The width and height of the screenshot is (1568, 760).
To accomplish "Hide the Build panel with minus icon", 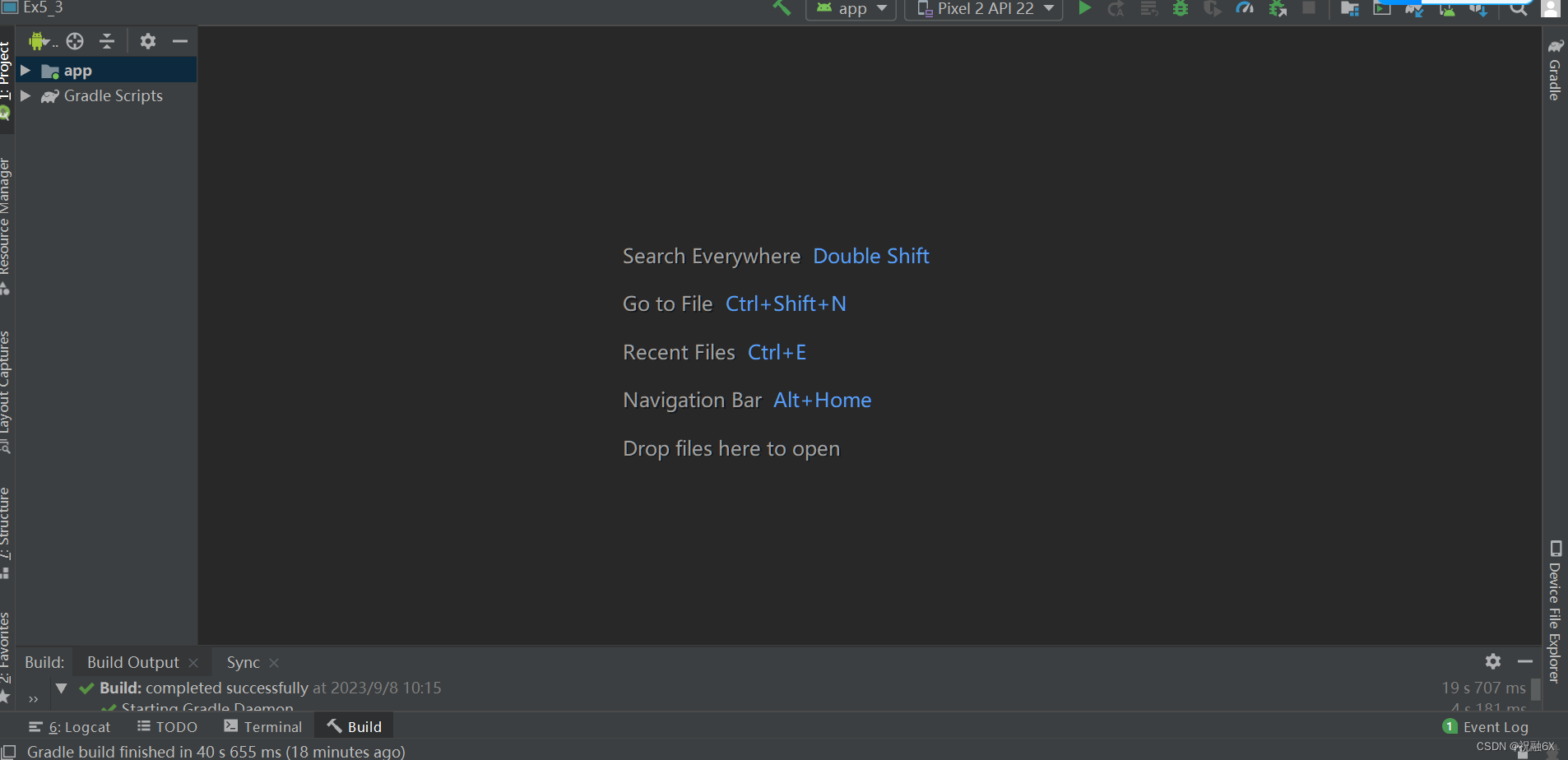I will (x=1525, y=661).
